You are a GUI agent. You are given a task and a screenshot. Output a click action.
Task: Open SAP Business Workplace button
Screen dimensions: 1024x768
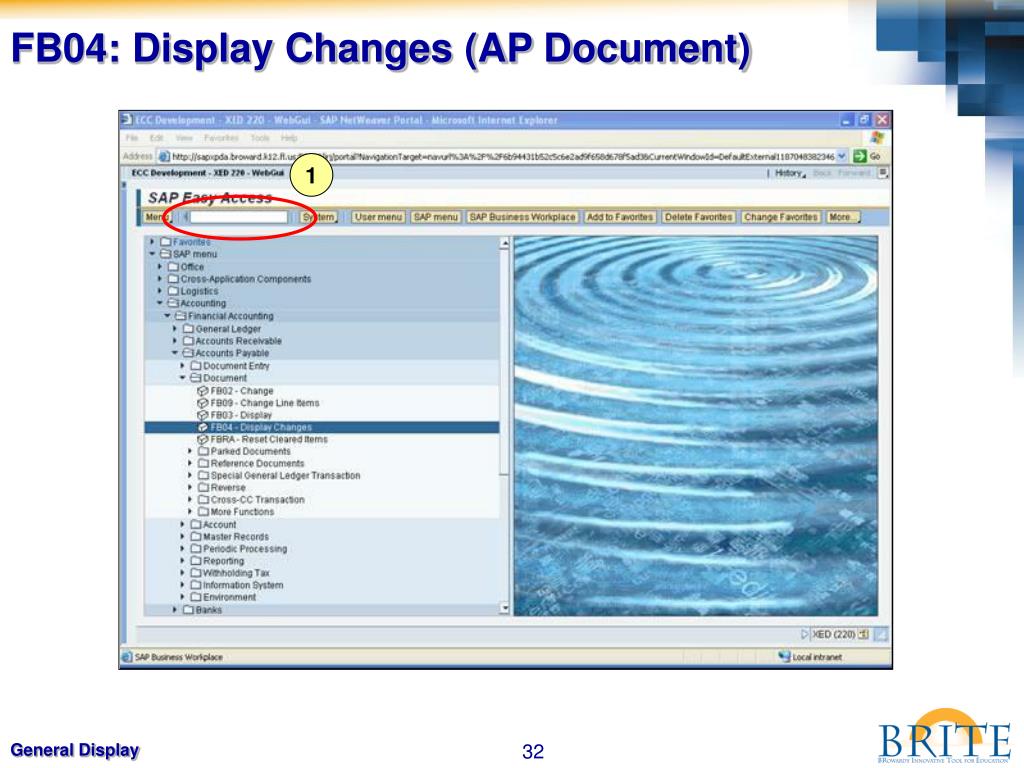(522, 217)
